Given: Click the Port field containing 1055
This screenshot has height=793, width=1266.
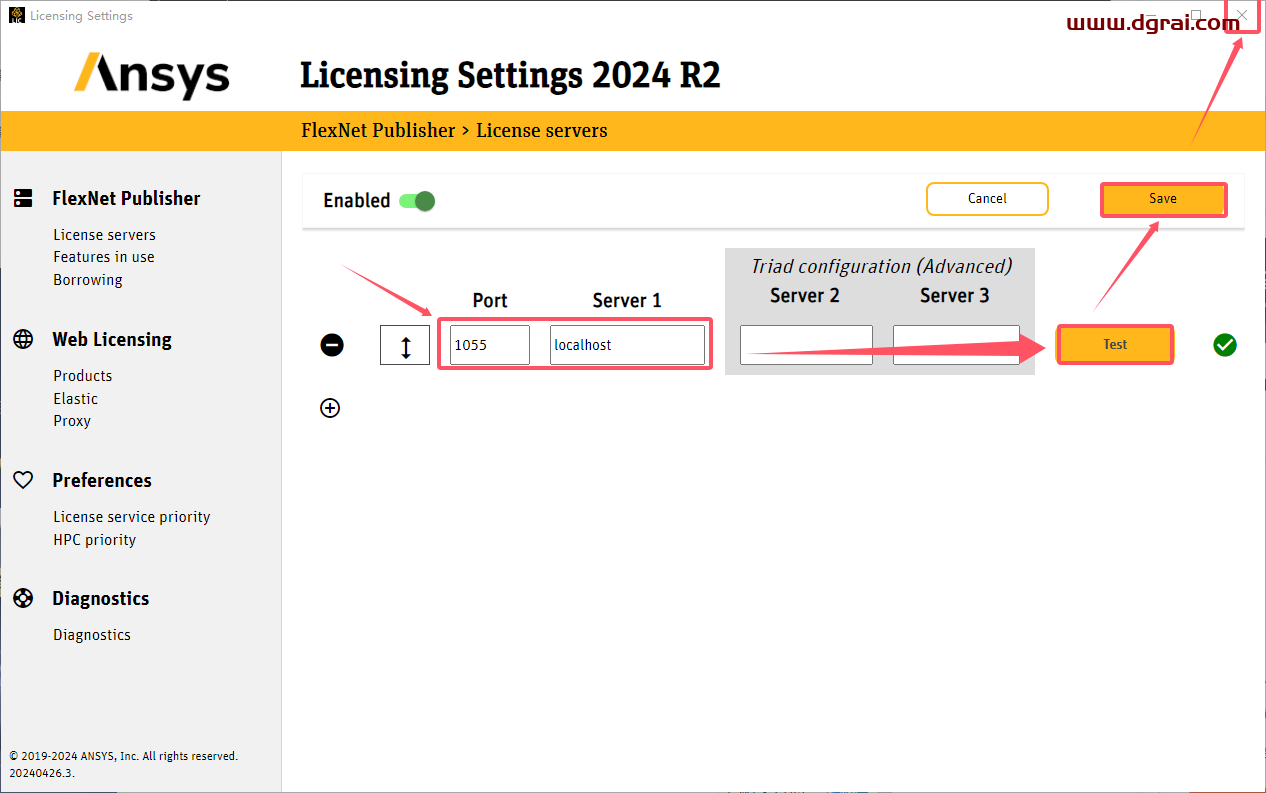Looking at the screenshot, I should coord(490,345).
